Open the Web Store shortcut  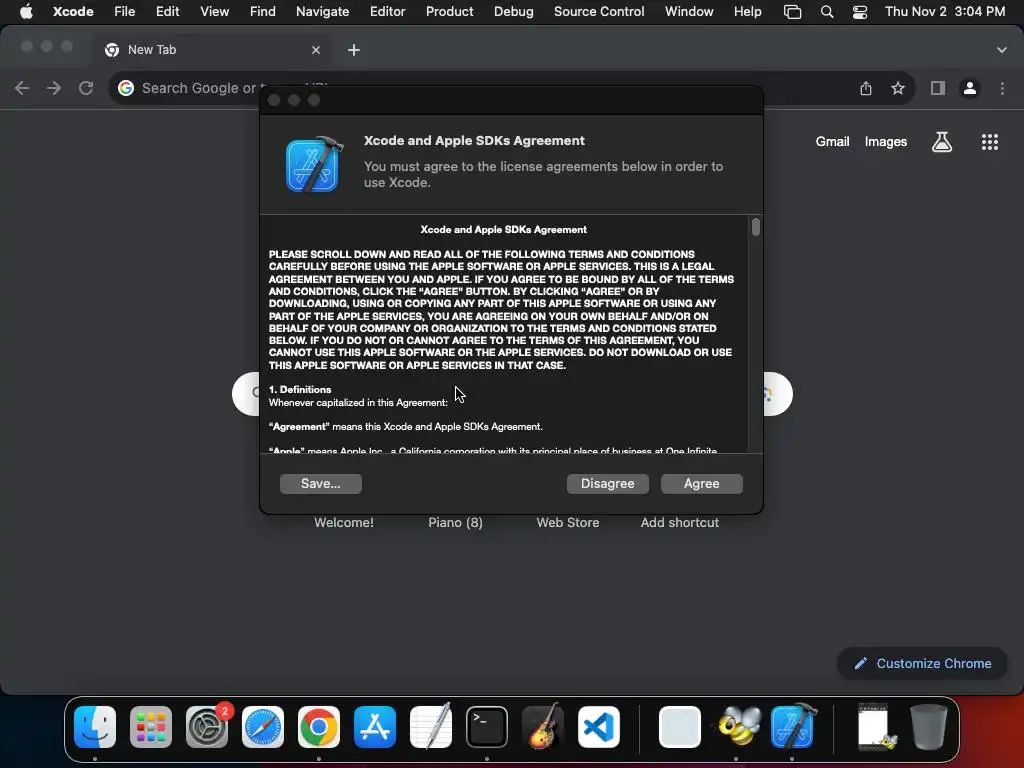pyautogui.click(x=568, y=522)
